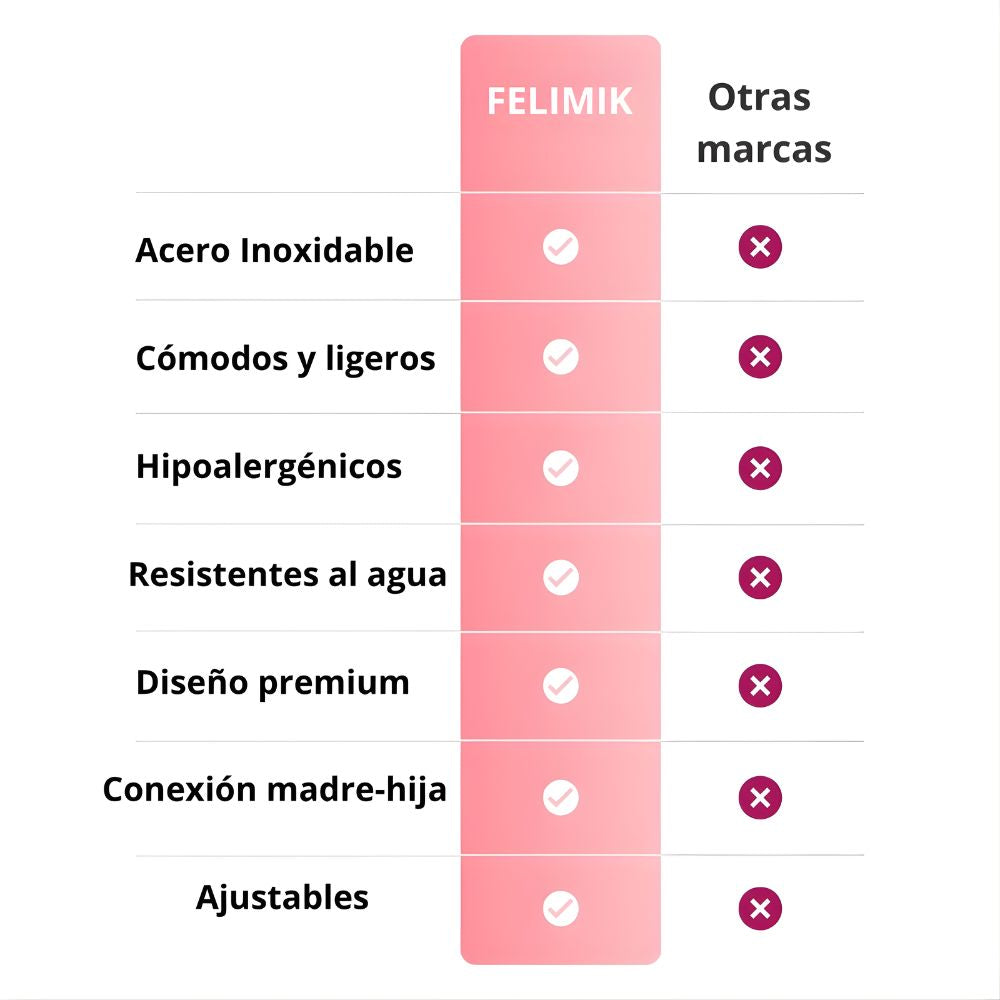Click the checkmark icon for Resistentes al agua
1000x1000 pixels.
[561, 577]
